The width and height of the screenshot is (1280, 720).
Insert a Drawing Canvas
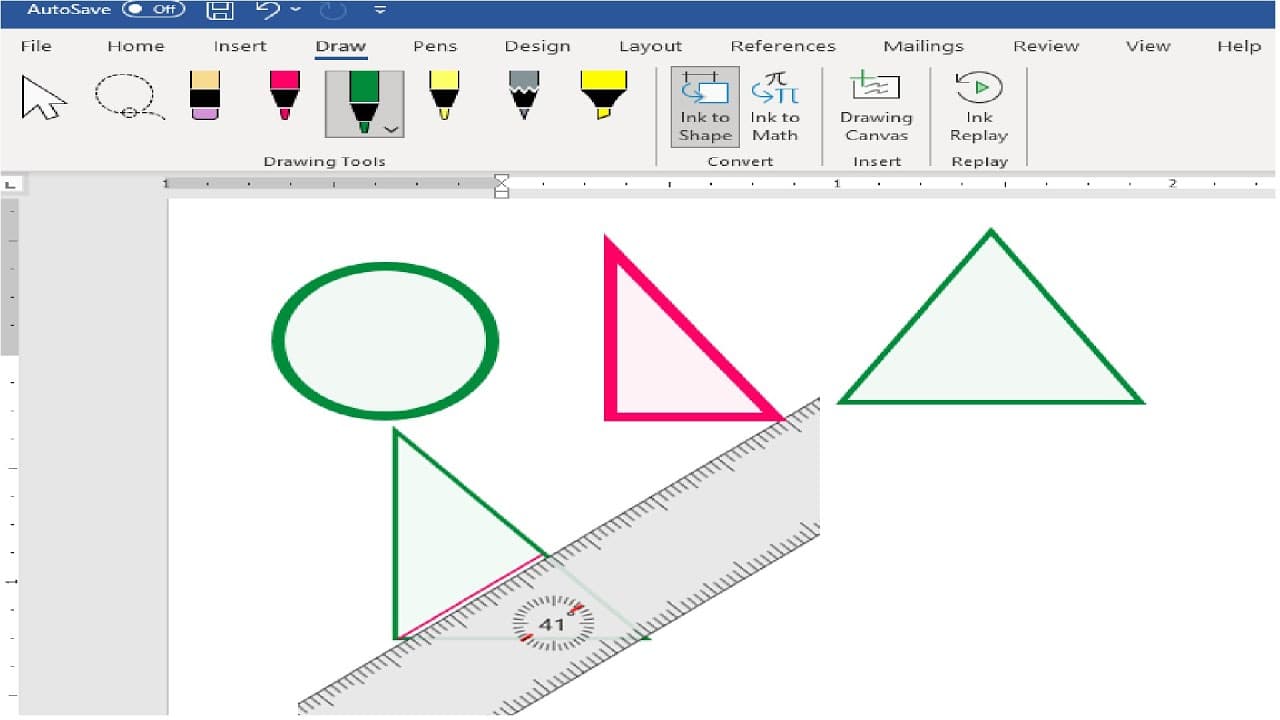pyautogui.click(x=874, y=108)
